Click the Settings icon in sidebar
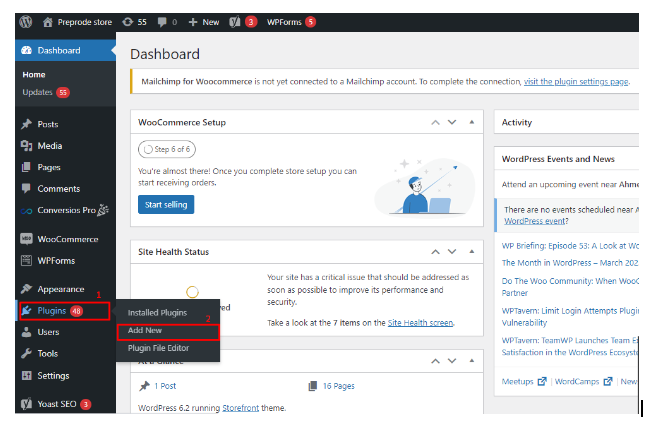 26,375
